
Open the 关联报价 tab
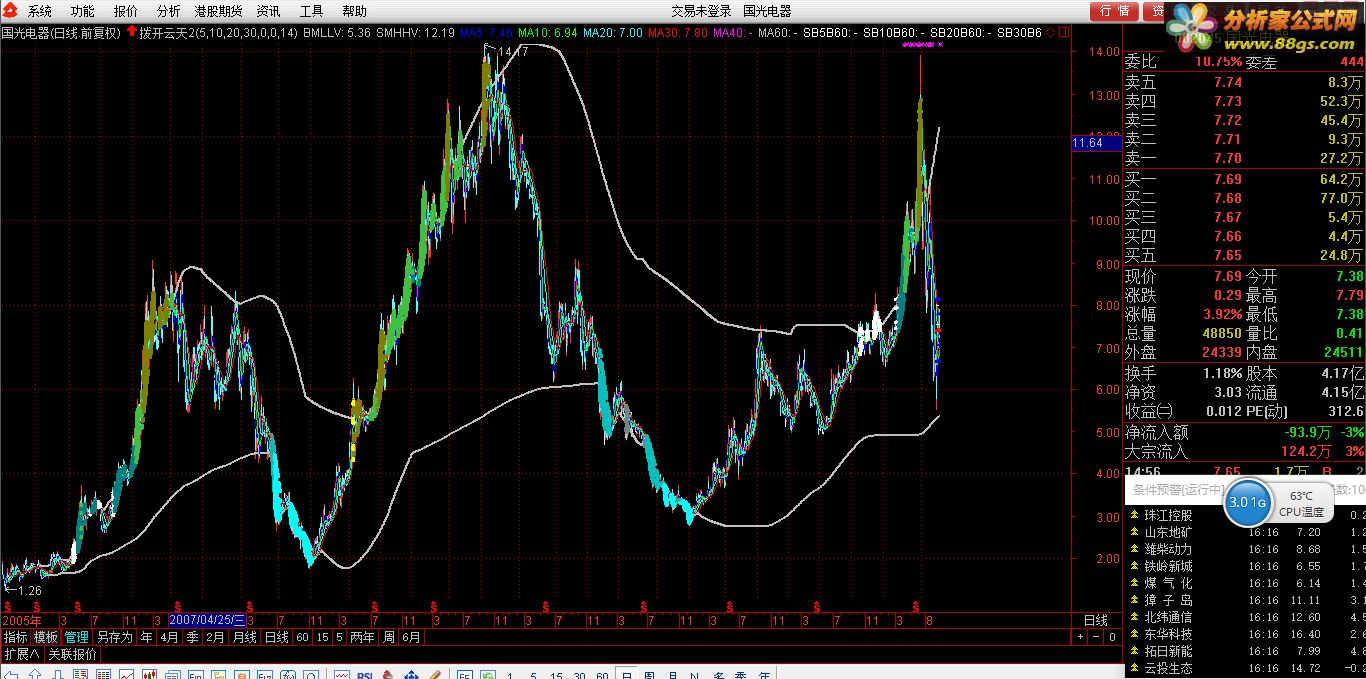point(73,655)
